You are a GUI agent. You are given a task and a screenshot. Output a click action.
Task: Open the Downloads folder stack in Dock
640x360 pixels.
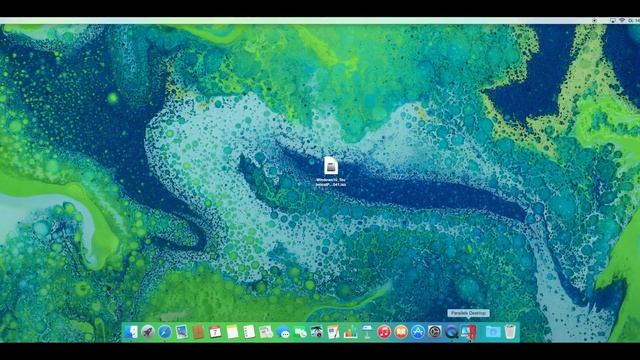click(493, 332)
